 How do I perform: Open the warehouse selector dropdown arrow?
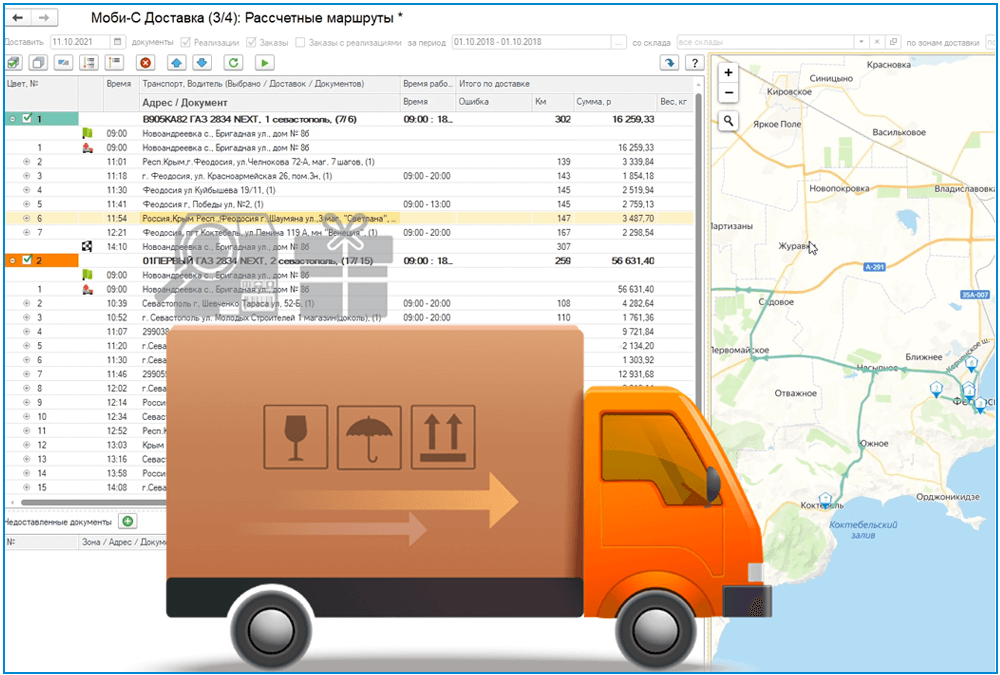pos(863,42)
